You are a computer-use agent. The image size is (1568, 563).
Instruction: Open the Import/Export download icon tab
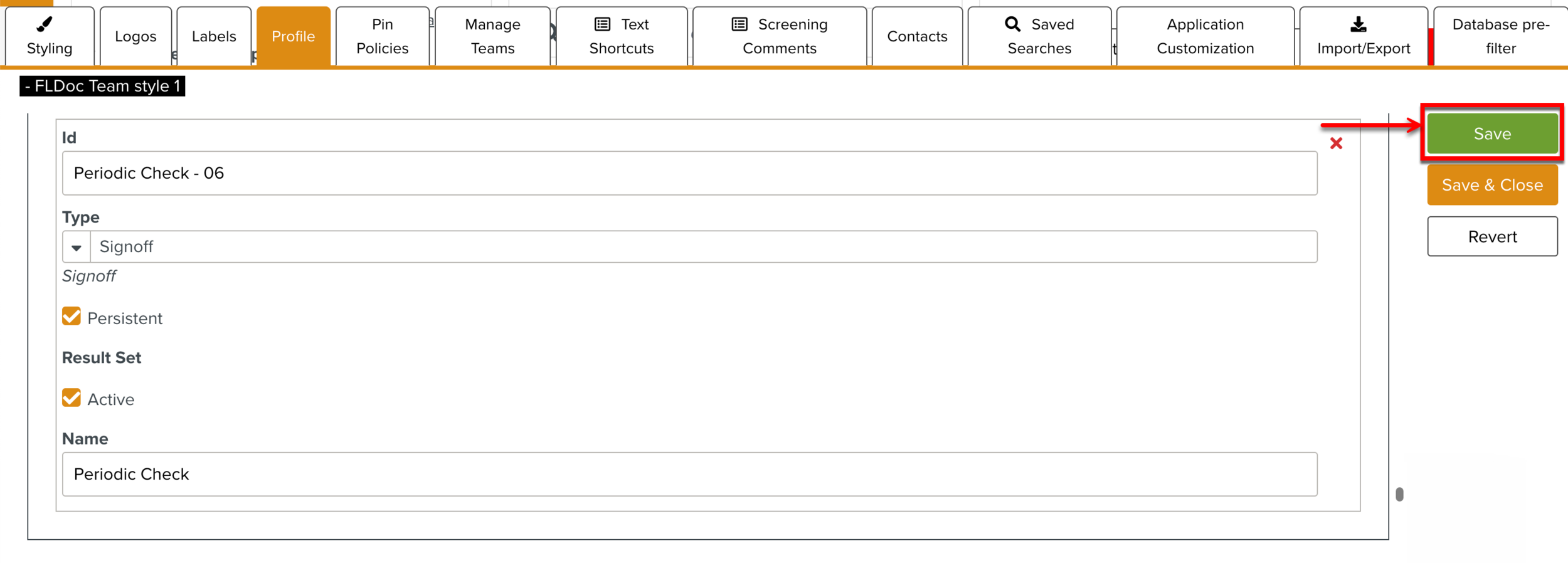(x=1363, y=36)
